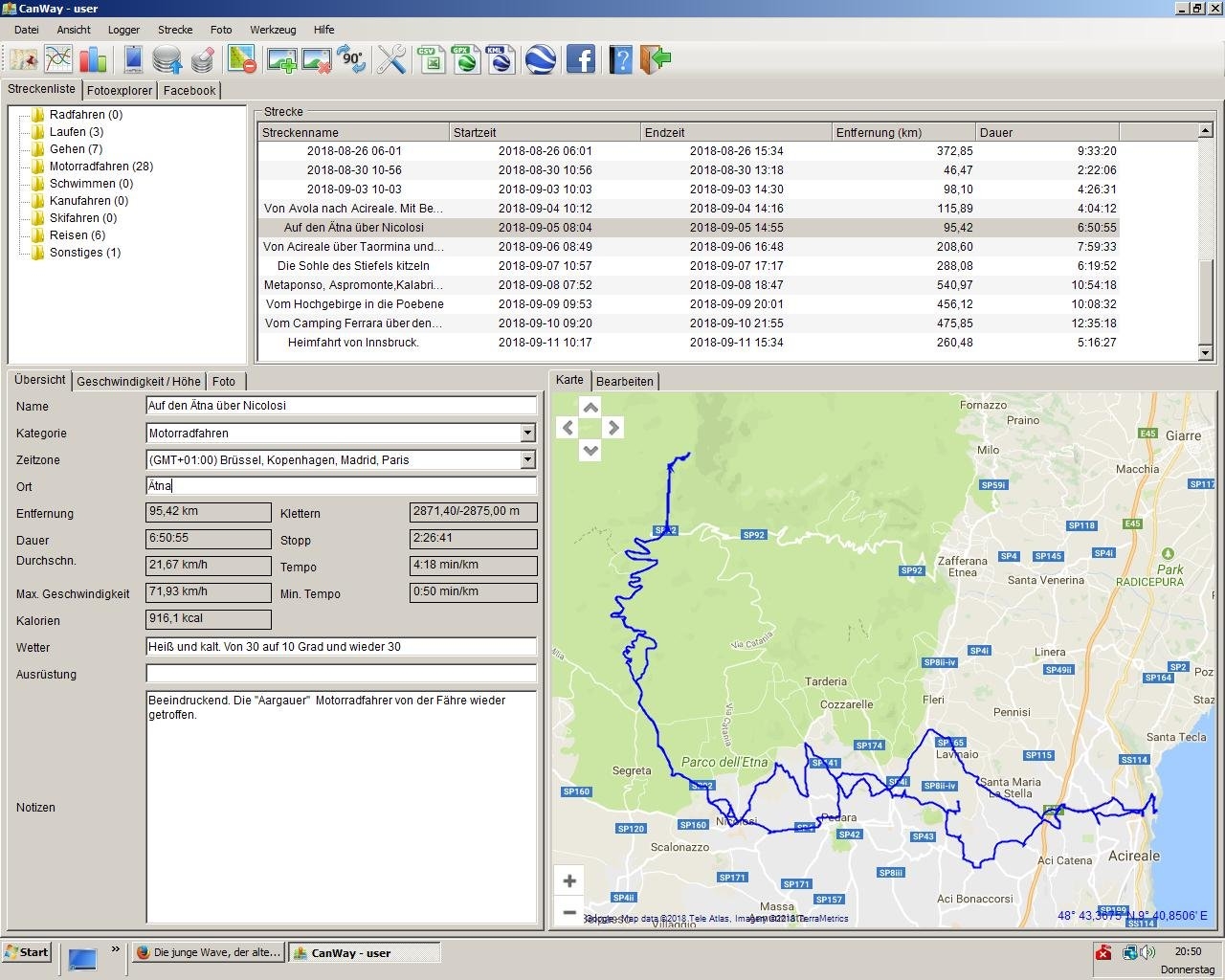Pan the map right with arrow button
The height and width of the screenshot is (980, 1225).
613,428
